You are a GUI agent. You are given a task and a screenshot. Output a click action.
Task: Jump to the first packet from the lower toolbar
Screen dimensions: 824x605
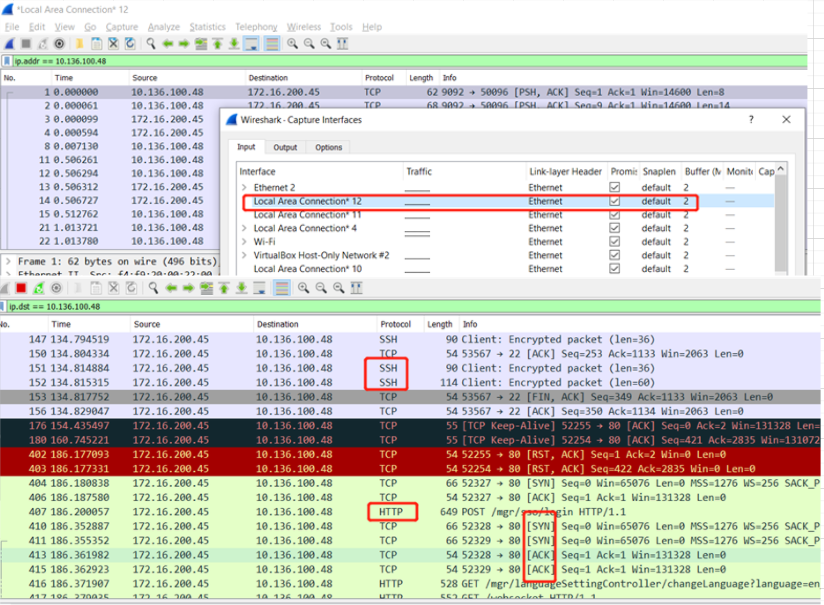click(x=224, y=288)
